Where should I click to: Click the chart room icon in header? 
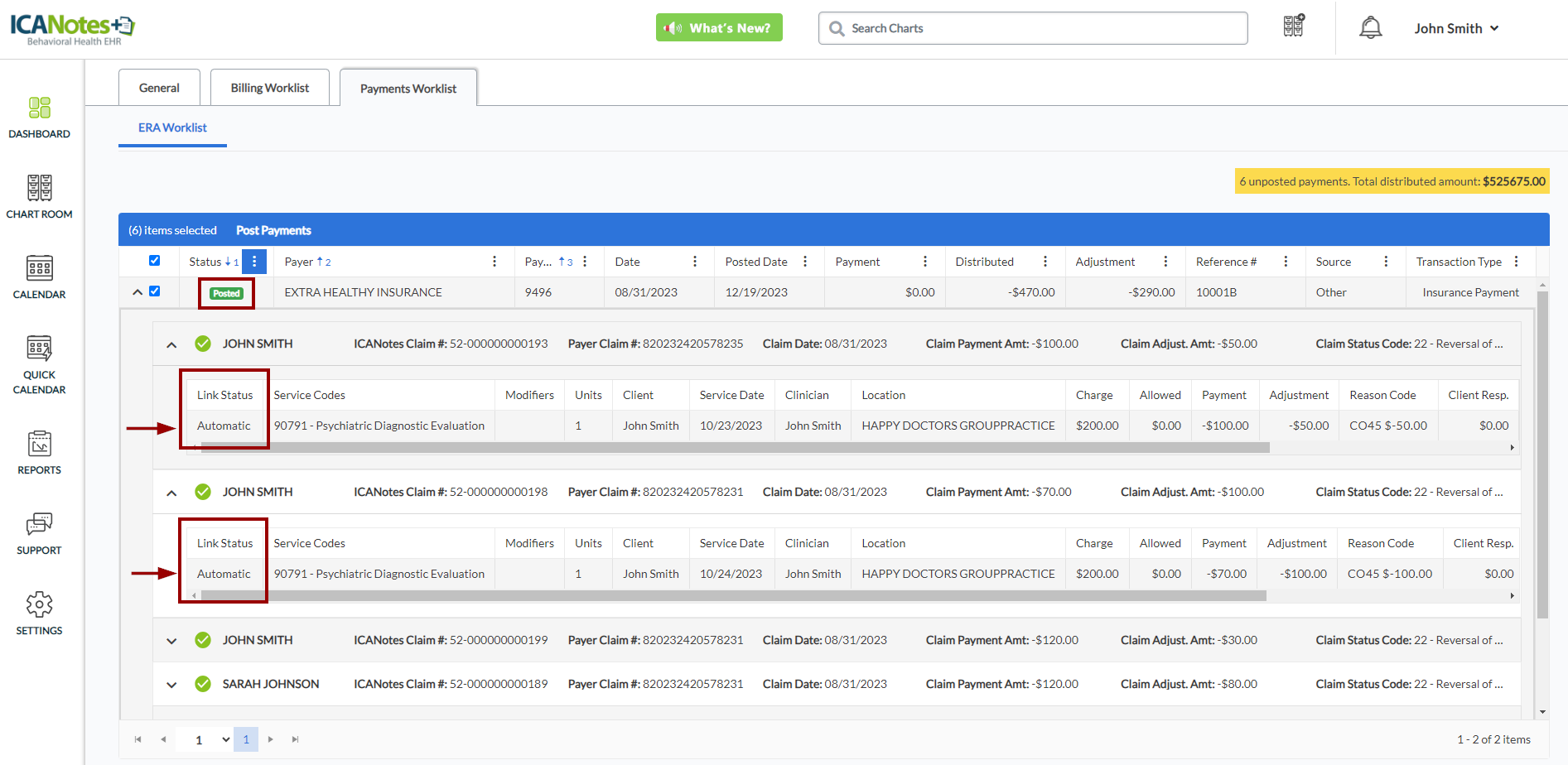(1293, 26)
